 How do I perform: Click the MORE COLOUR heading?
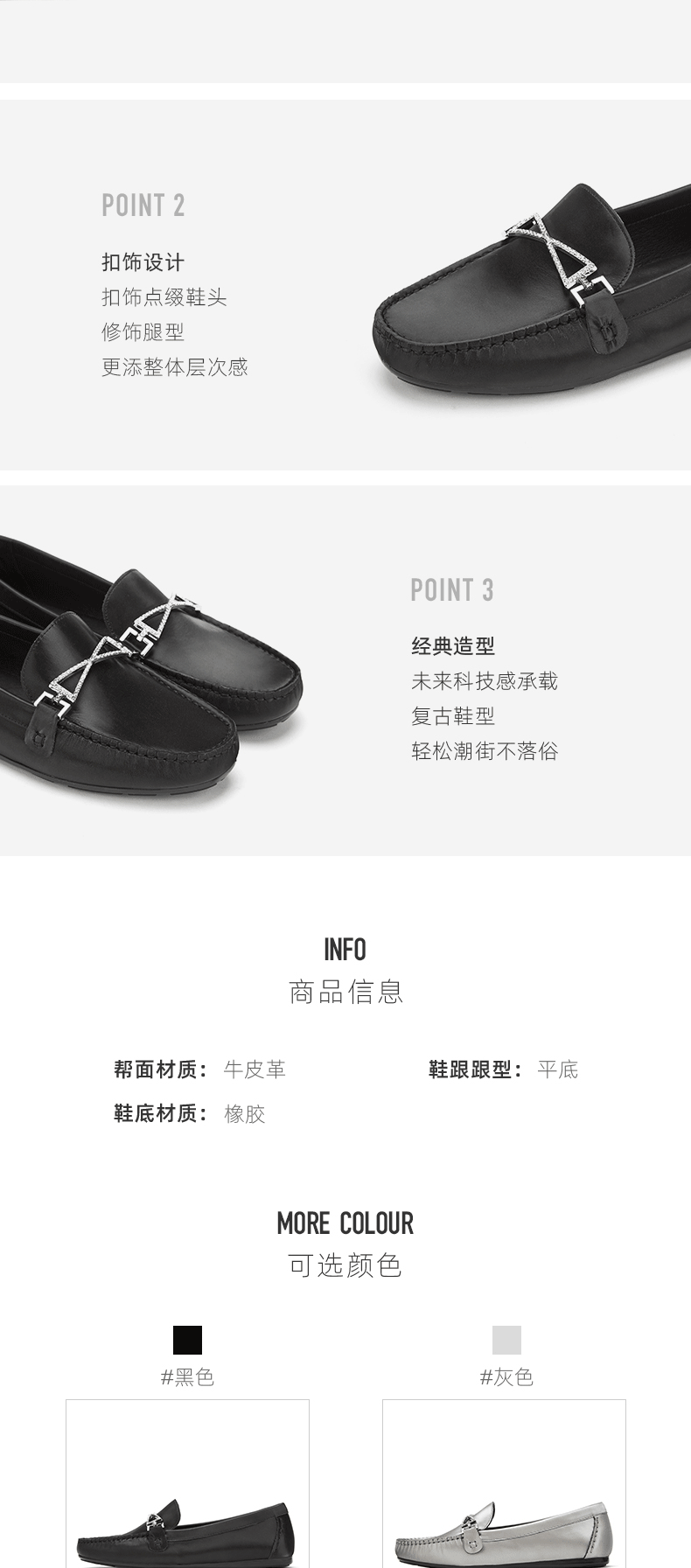(345, 1223)
